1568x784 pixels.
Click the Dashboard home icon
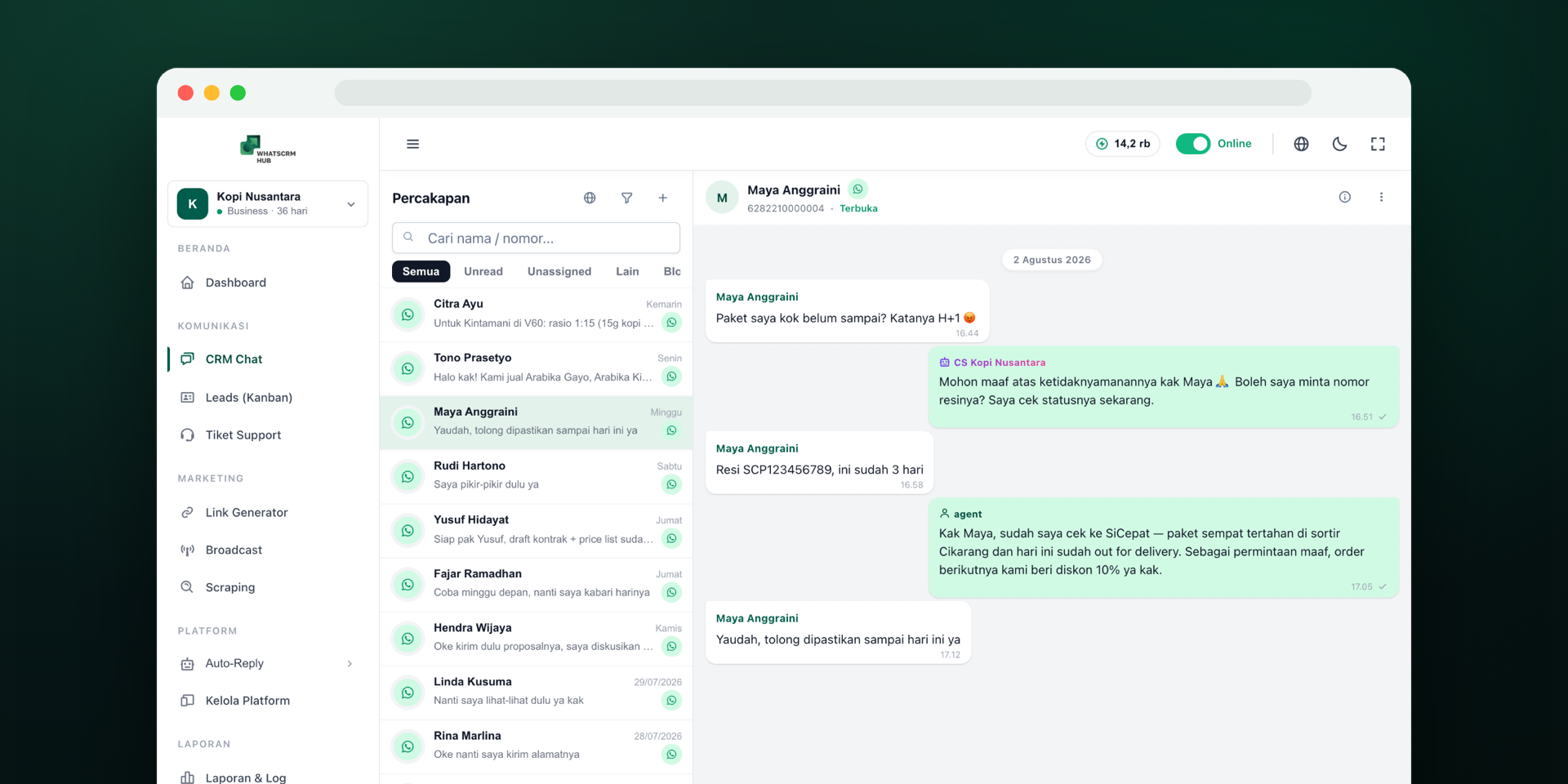click(187, 283)
